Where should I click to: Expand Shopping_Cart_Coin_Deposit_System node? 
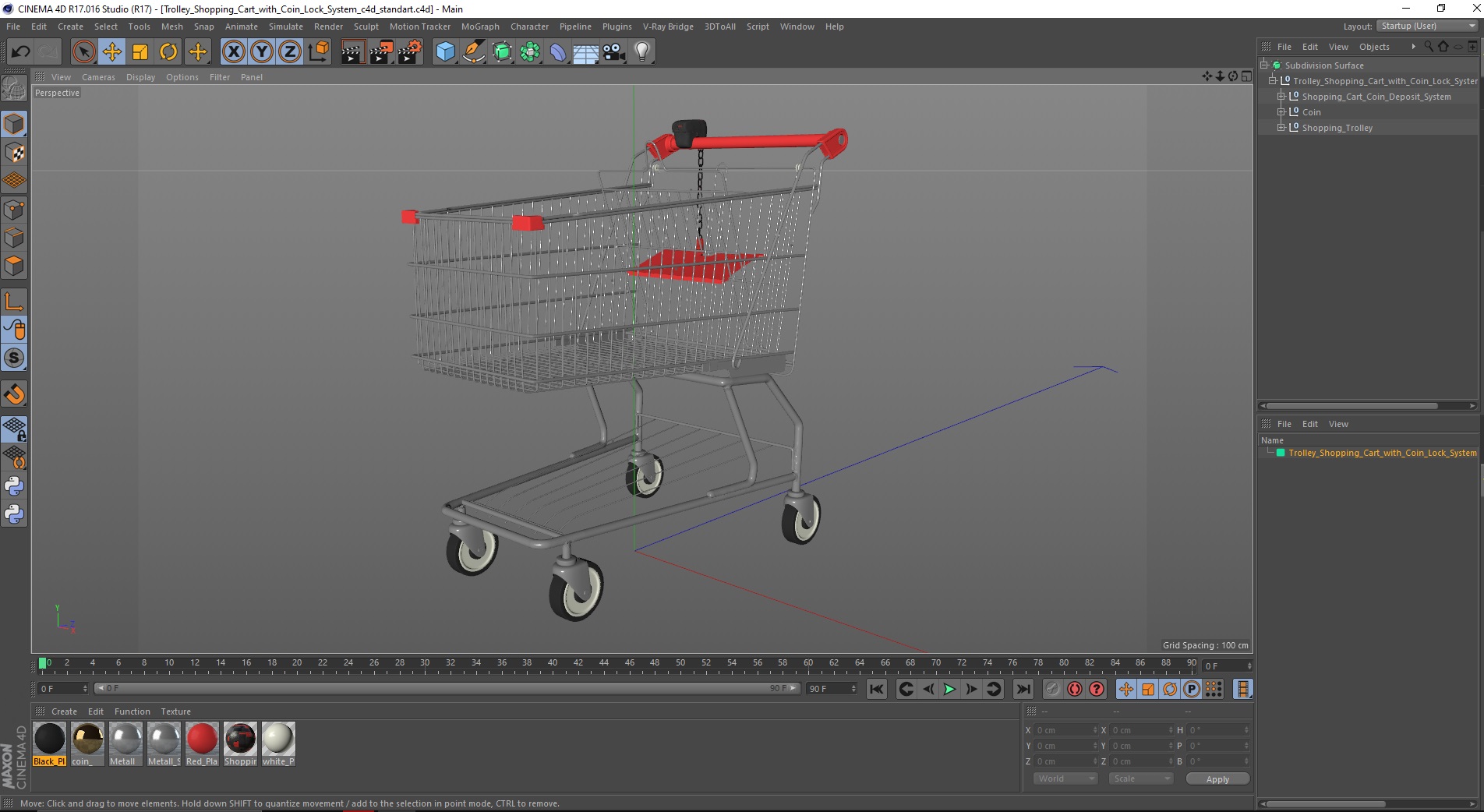click(1281, 97)
